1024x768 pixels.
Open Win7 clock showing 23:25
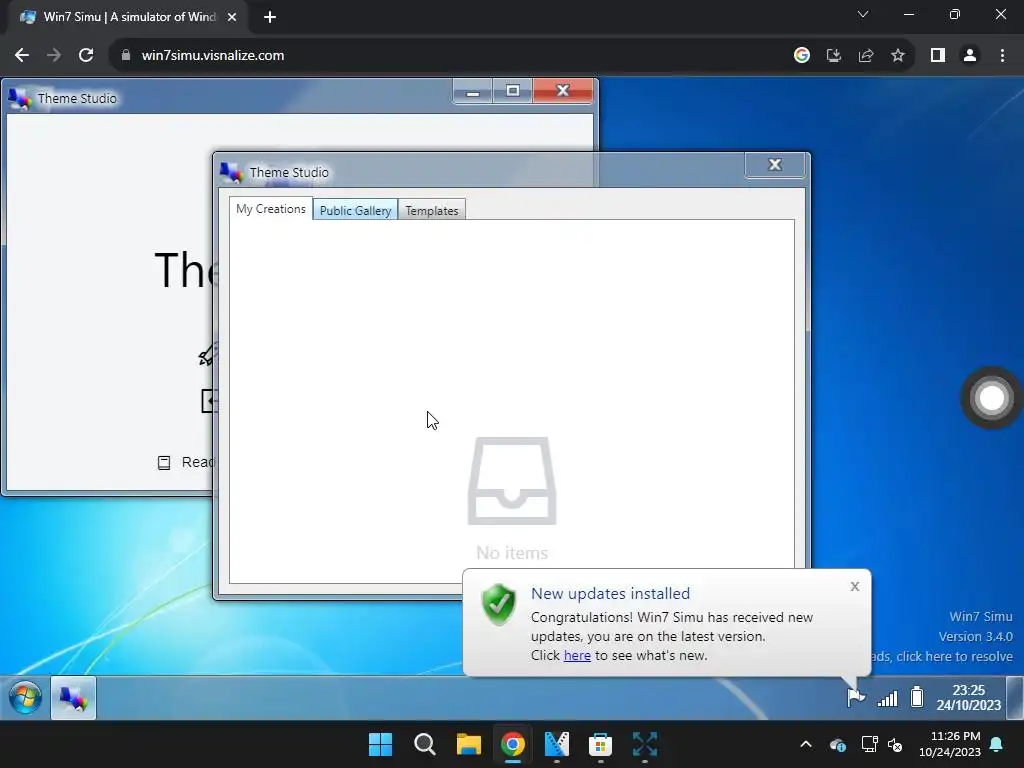[968, 697]
